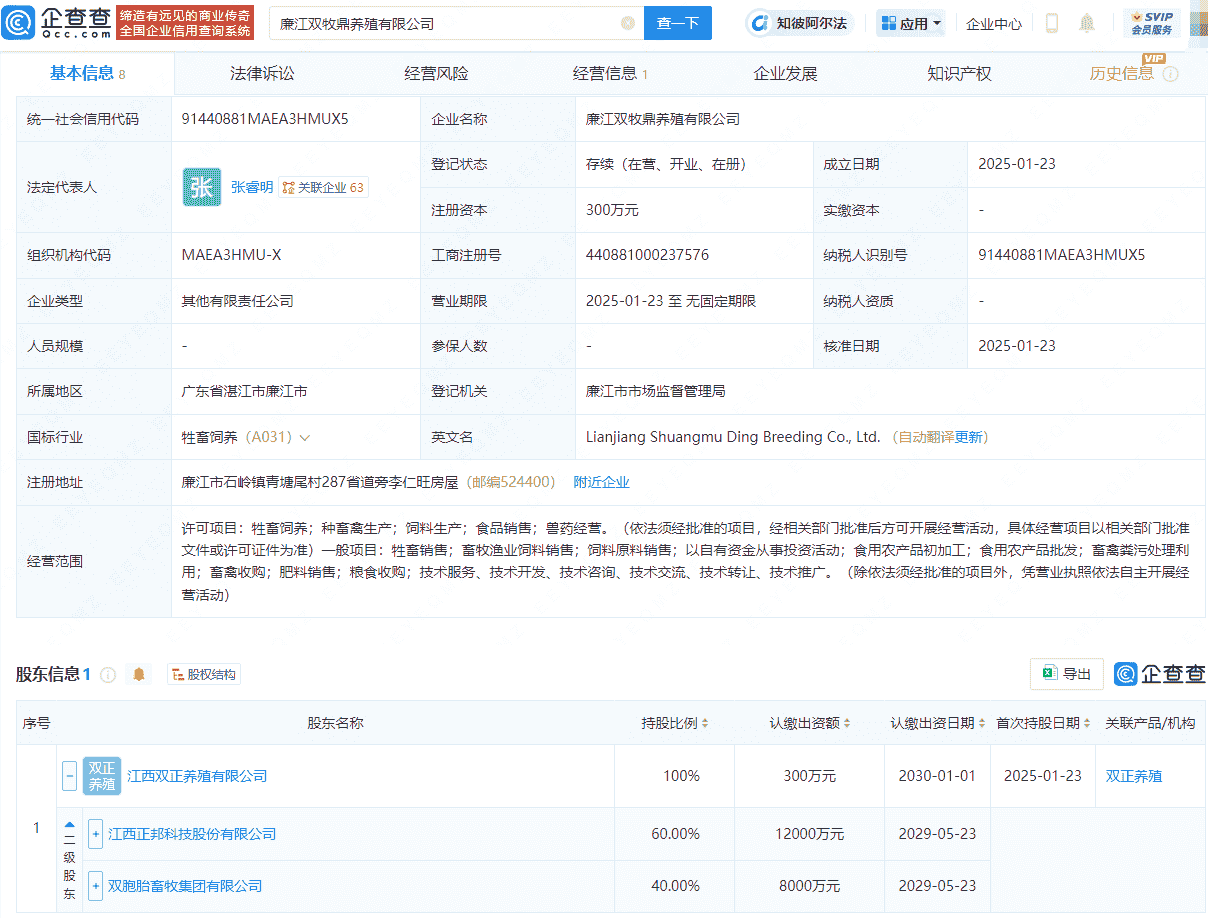This screenshot has height=918, width=1208.
Task: Click the blue 查一下 search button
Action: (x=677, y=22)
